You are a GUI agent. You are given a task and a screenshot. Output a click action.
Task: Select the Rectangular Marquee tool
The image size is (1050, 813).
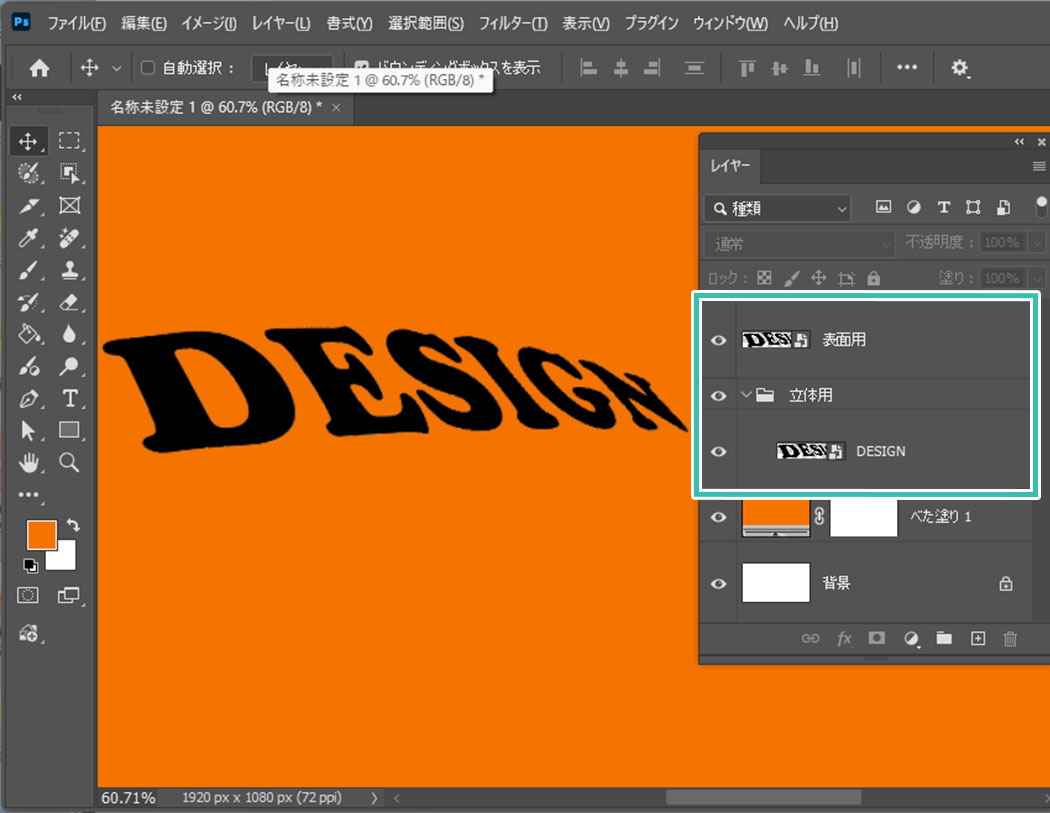pyautogui.click(x=70, y=141)
